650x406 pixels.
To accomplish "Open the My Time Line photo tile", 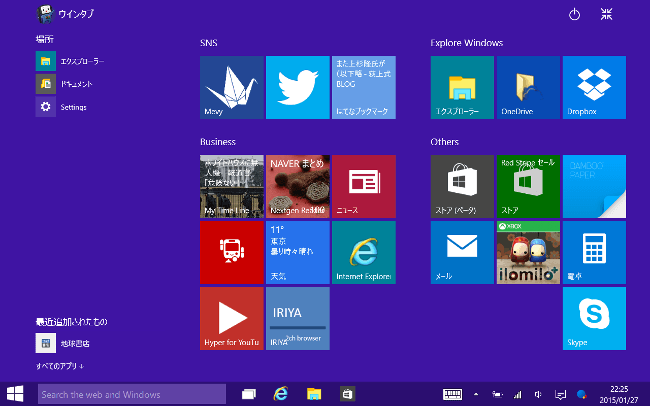I will tap(232, 187).
